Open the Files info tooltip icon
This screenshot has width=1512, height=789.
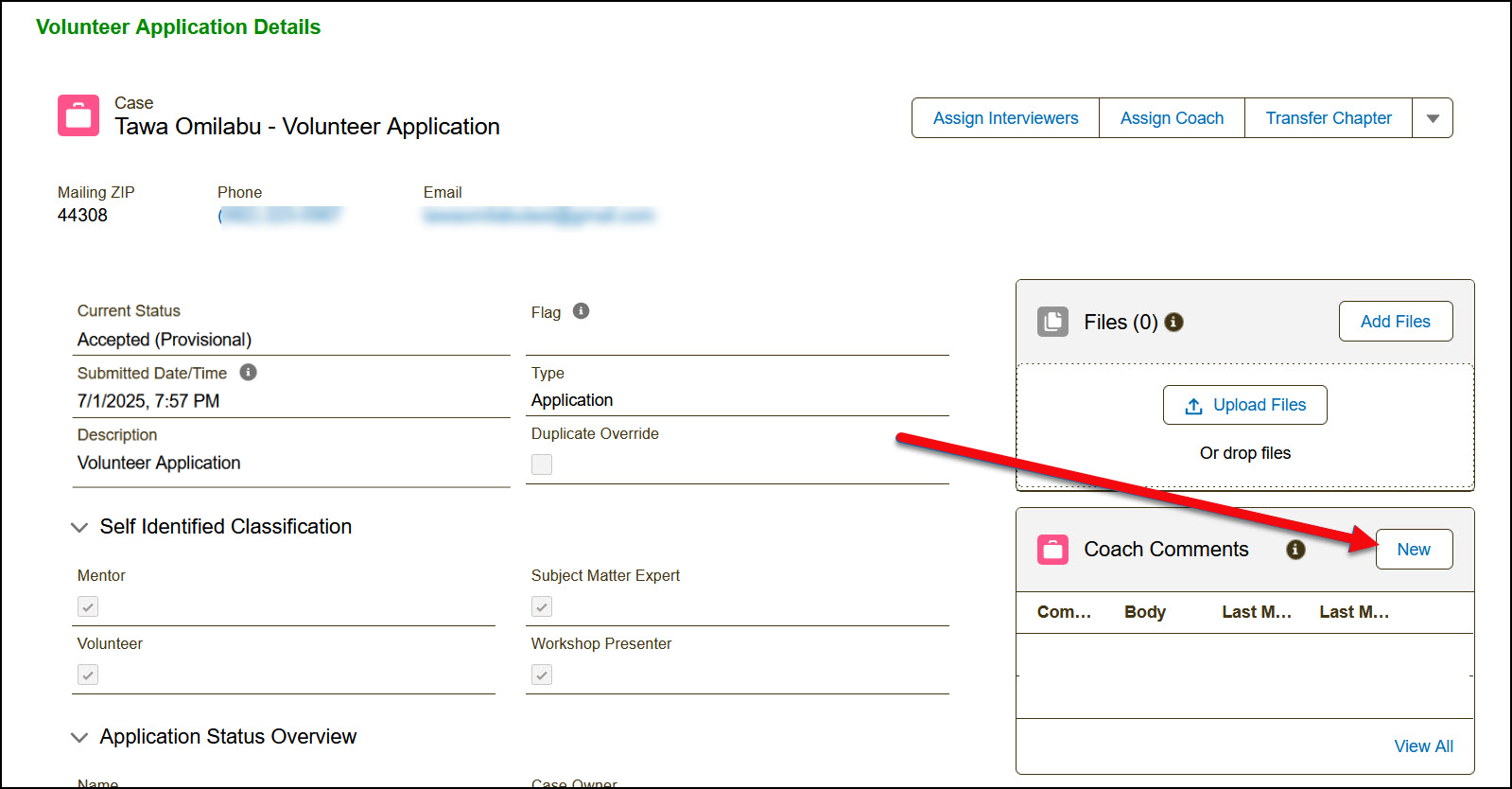[1174, 322]
